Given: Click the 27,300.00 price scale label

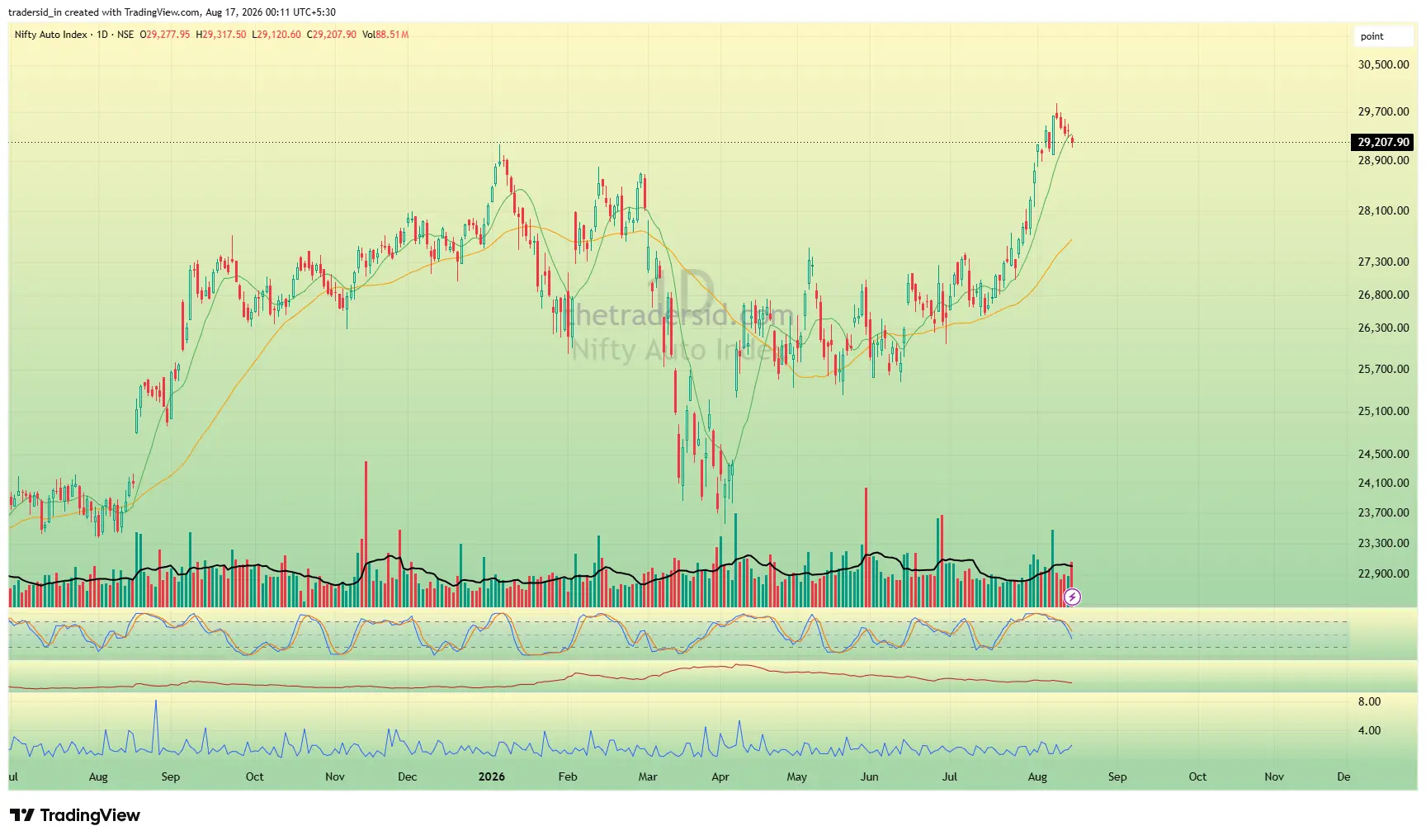Looking at the screenshot, I should tap(1384, 262).
